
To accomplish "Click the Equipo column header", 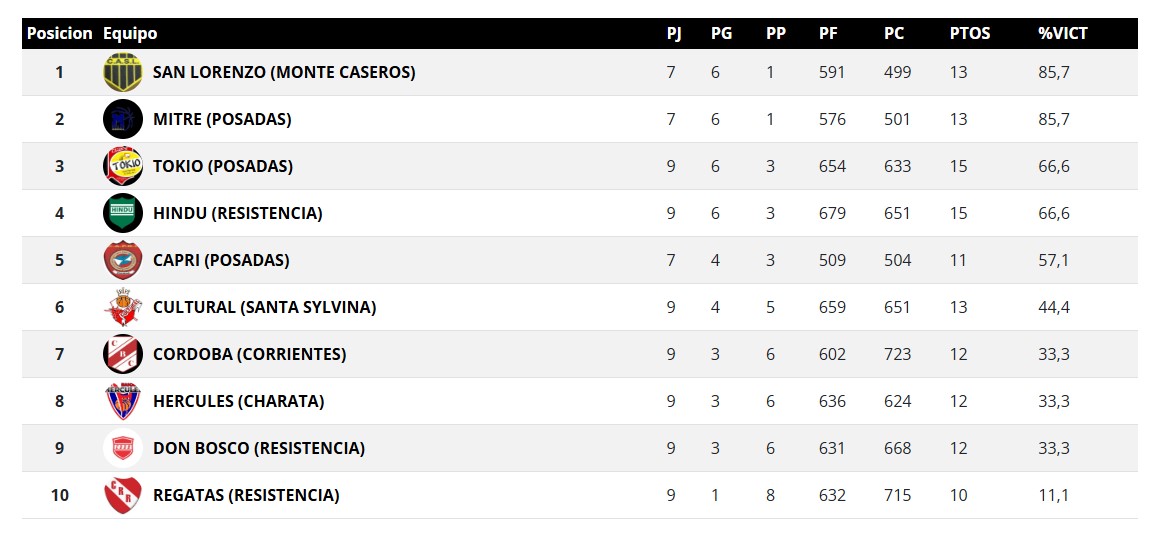I will [130, 33].
